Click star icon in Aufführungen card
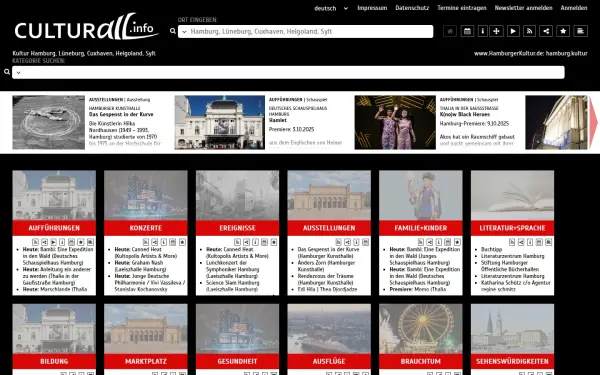 coord(81,242)
